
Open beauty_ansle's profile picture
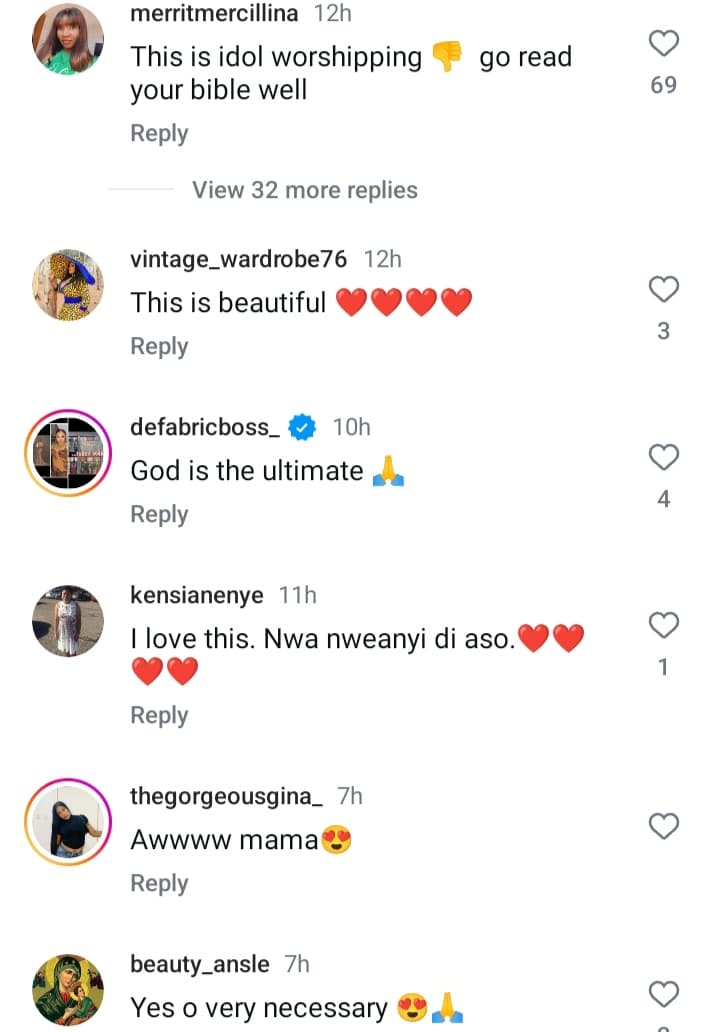(x=68, y=989)
